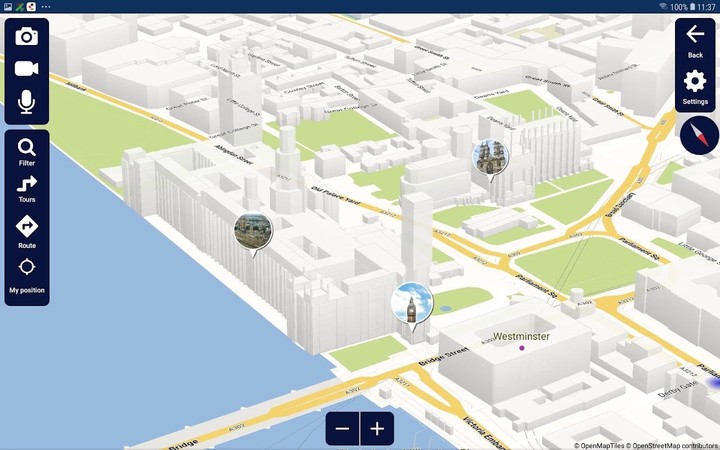The width and height of the screenshot is (720, 450).
Task: Click the compass to reset orientation
Action: [699, 135]
